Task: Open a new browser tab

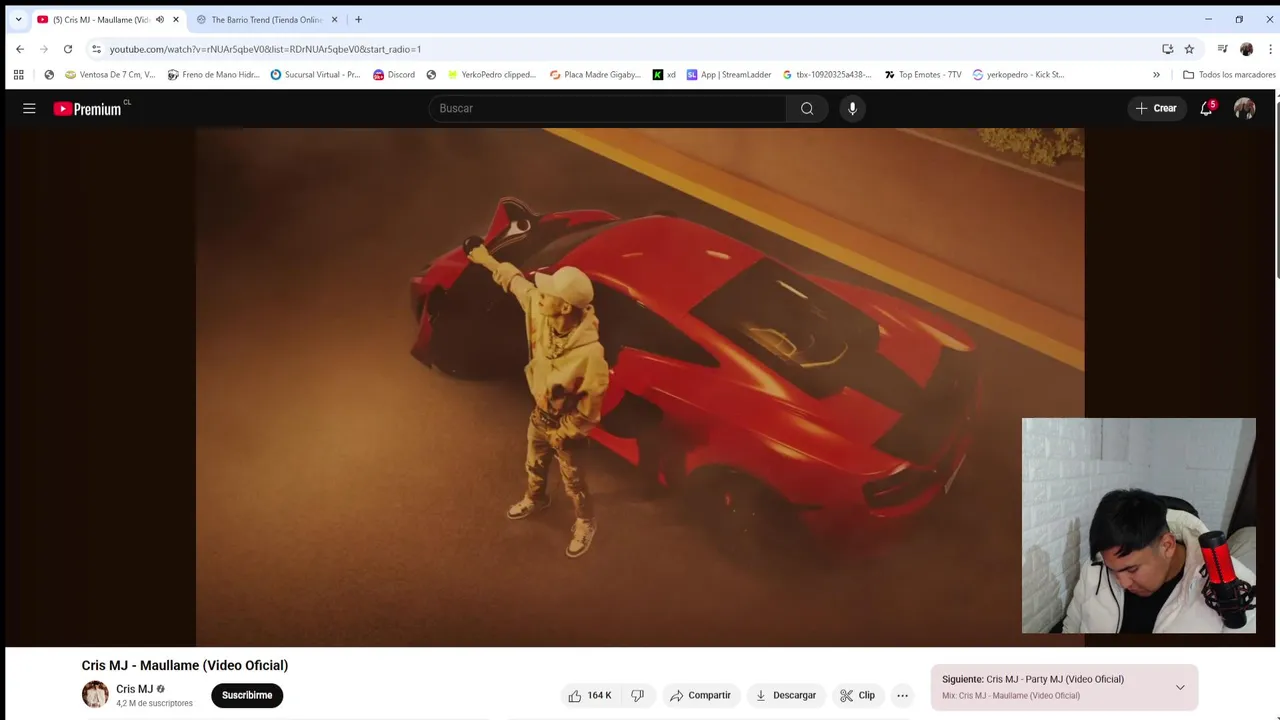Action: click(x=358, y=19)
